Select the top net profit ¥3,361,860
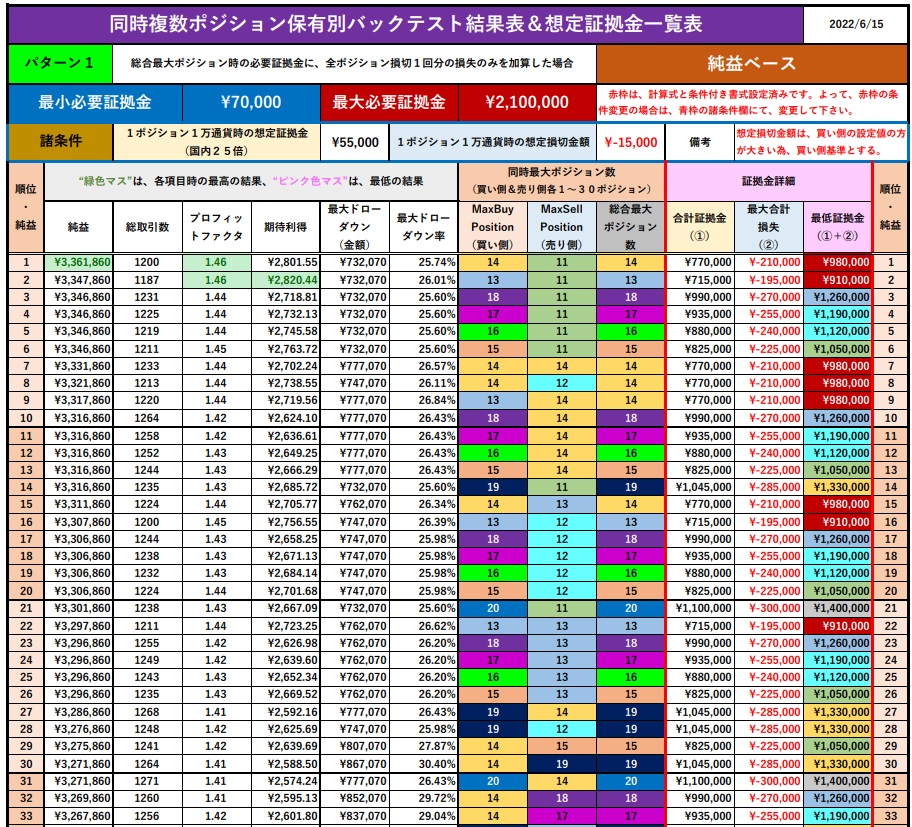Image resolution: width=912 pixels, height=827 pixels. click(79, 262)
